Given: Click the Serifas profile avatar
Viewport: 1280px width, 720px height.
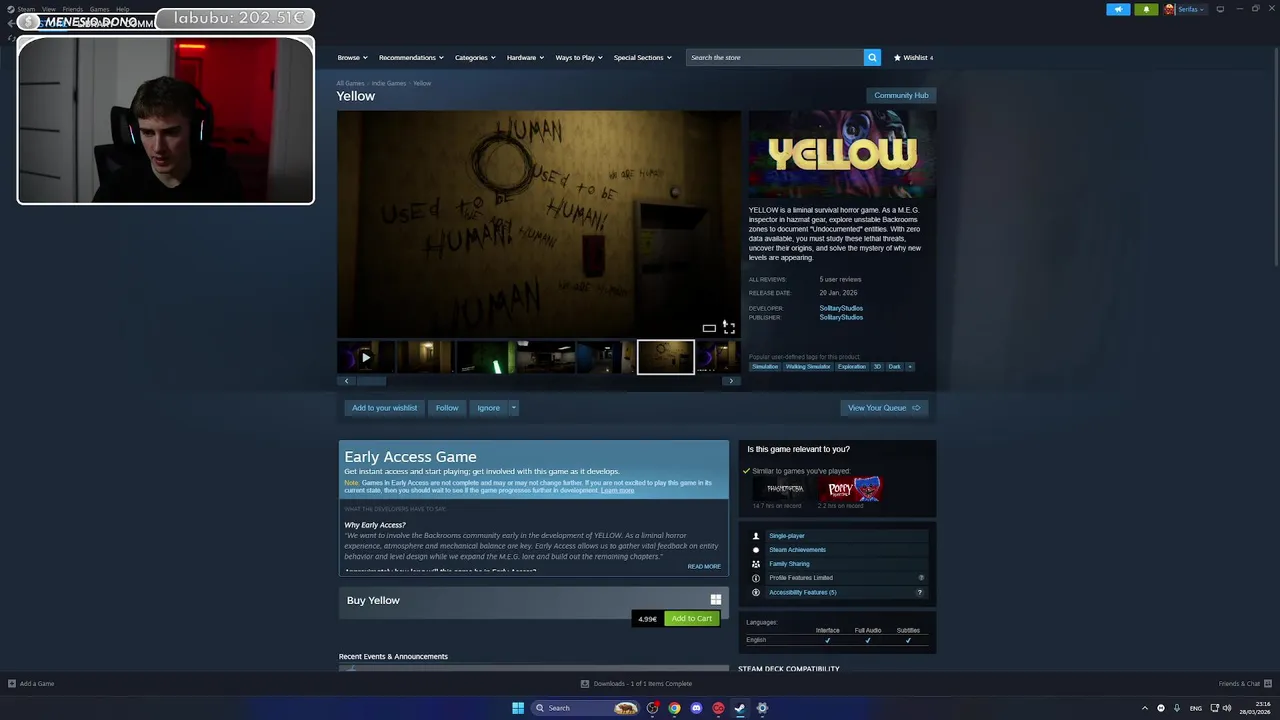Looking at the screenshot, I should coord(1169,9).
